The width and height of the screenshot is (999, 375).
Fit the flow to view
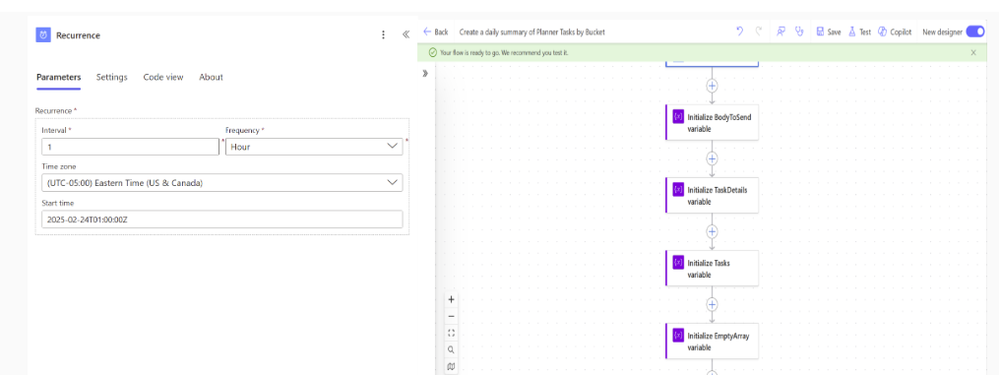452,332
